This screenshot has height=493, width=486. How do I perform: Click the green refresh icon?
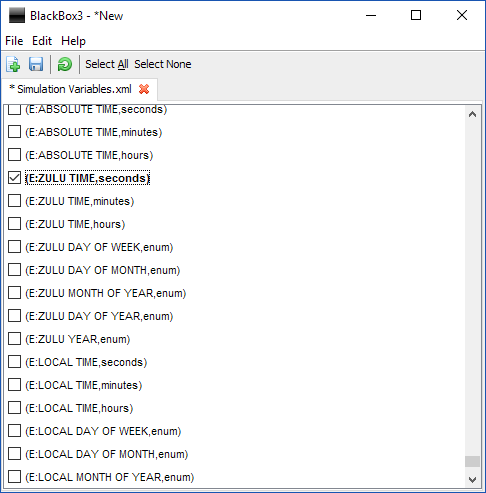[65, 64]
